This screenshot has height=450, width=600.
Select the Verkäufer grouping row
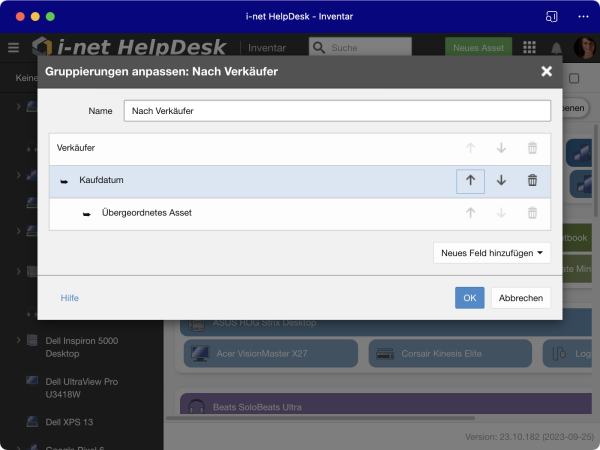(250, 148)
